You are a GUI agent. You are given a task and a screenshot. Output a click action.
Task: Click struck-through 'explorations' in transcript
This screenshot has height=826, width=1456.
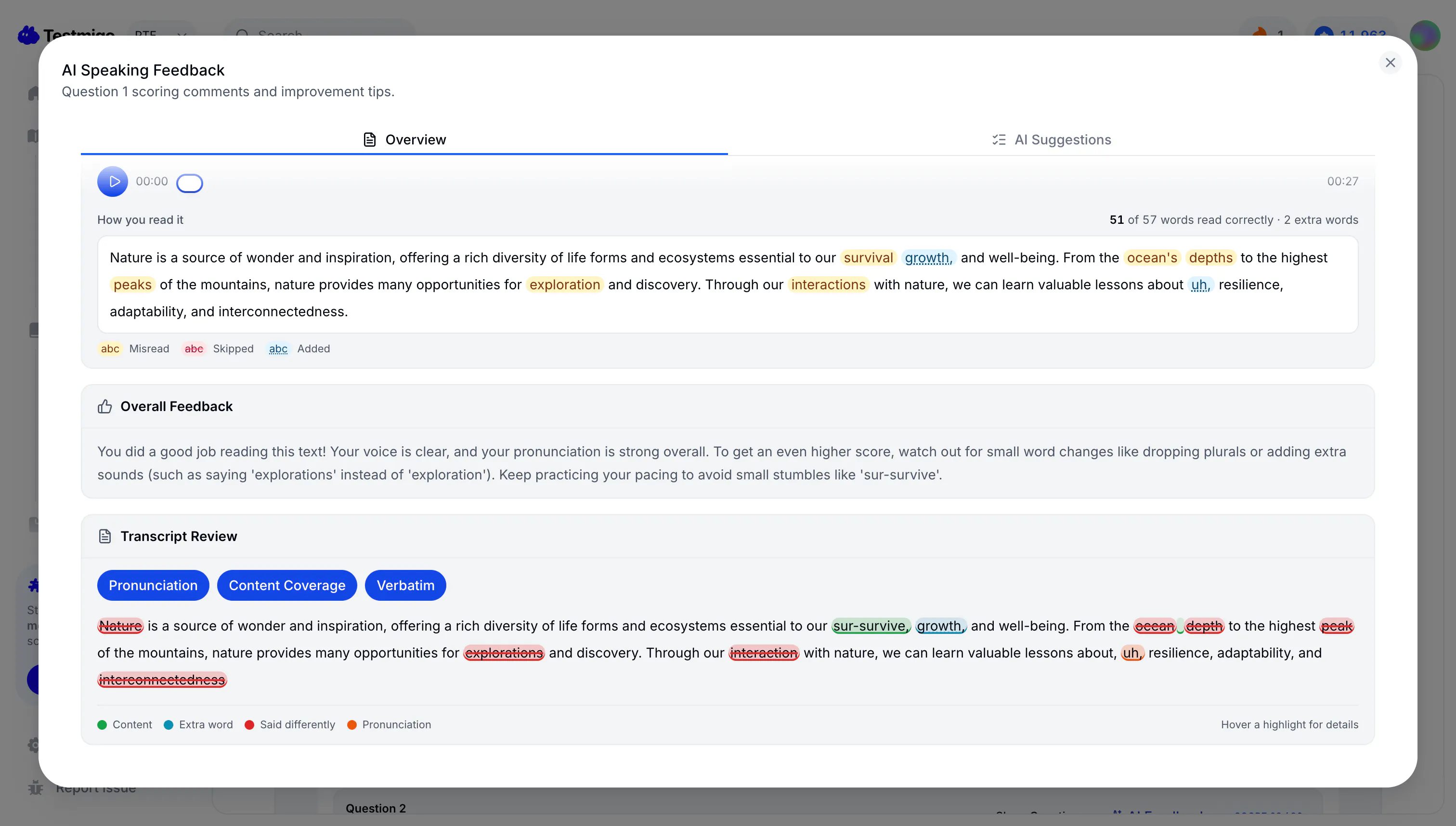point(504,653)
